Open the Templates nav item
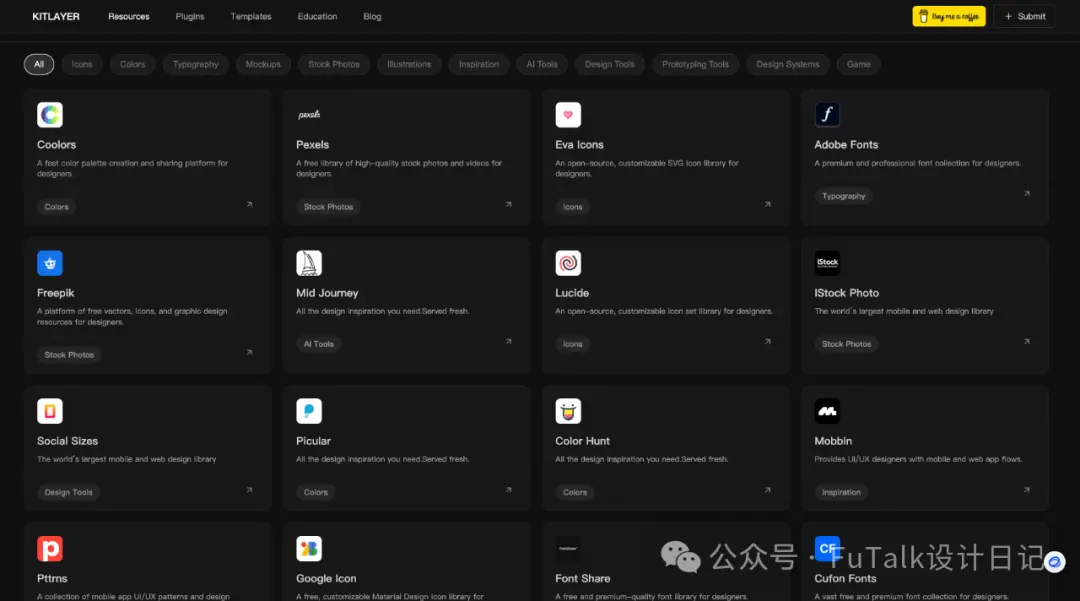The image size is (1080, 601). click(x=251, y=17)
